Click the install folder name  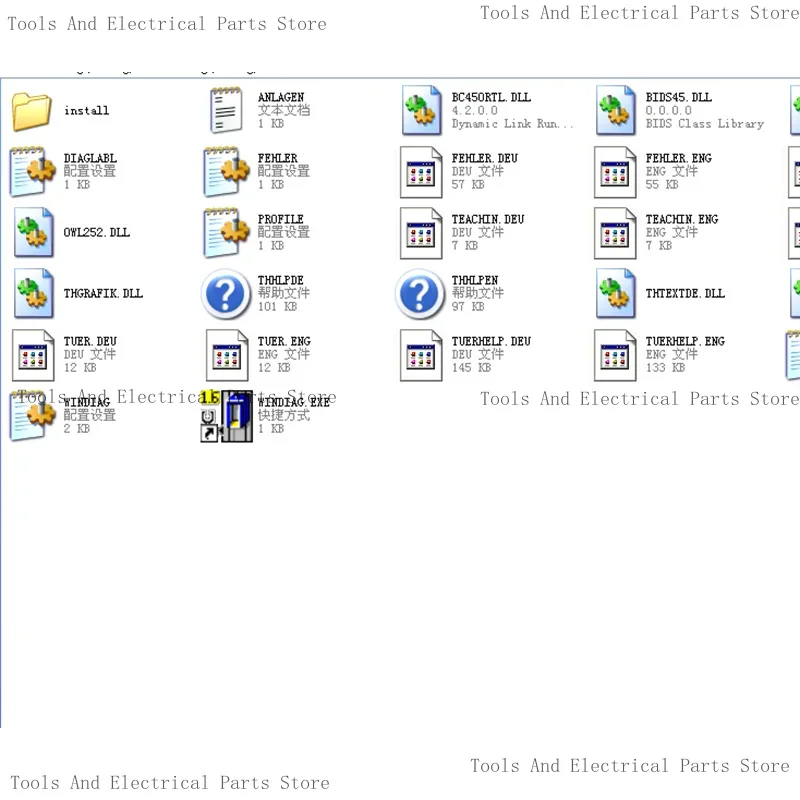click(87, 111)
